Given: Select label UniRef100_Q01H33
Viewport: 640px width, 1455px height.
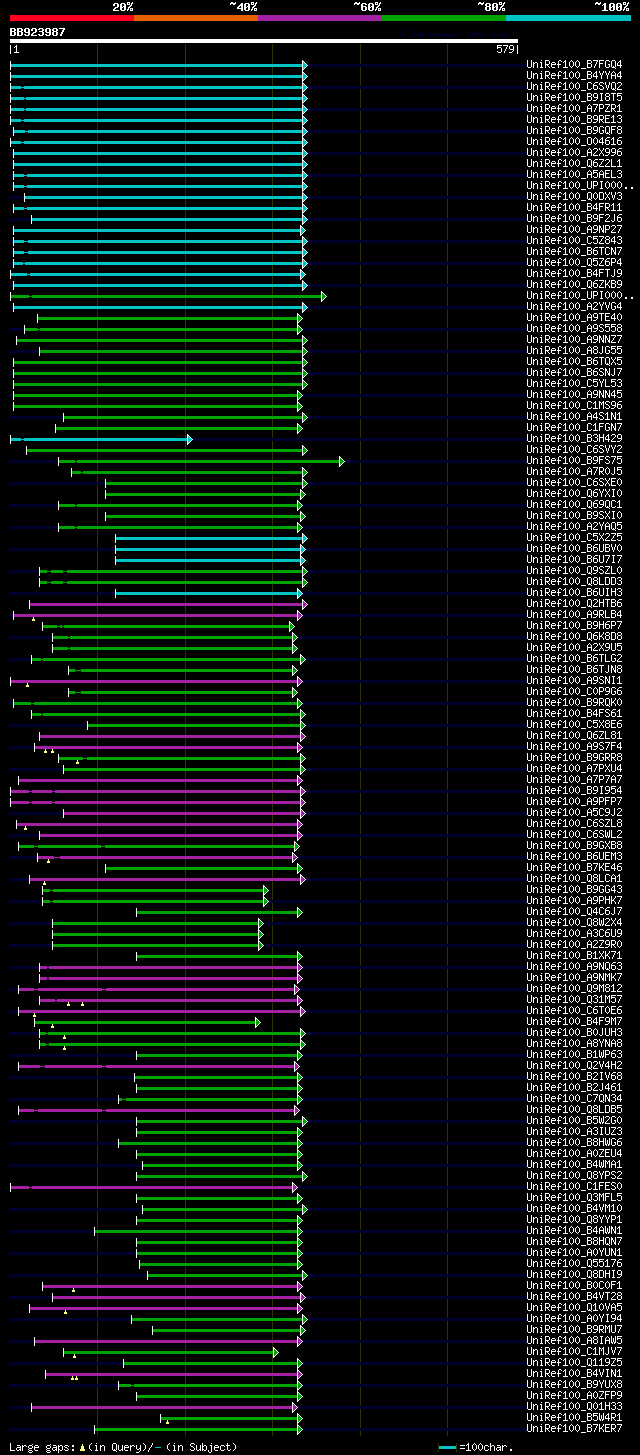Looking at the screenshot, I should pyautogui.click(x=574, y=1407).
